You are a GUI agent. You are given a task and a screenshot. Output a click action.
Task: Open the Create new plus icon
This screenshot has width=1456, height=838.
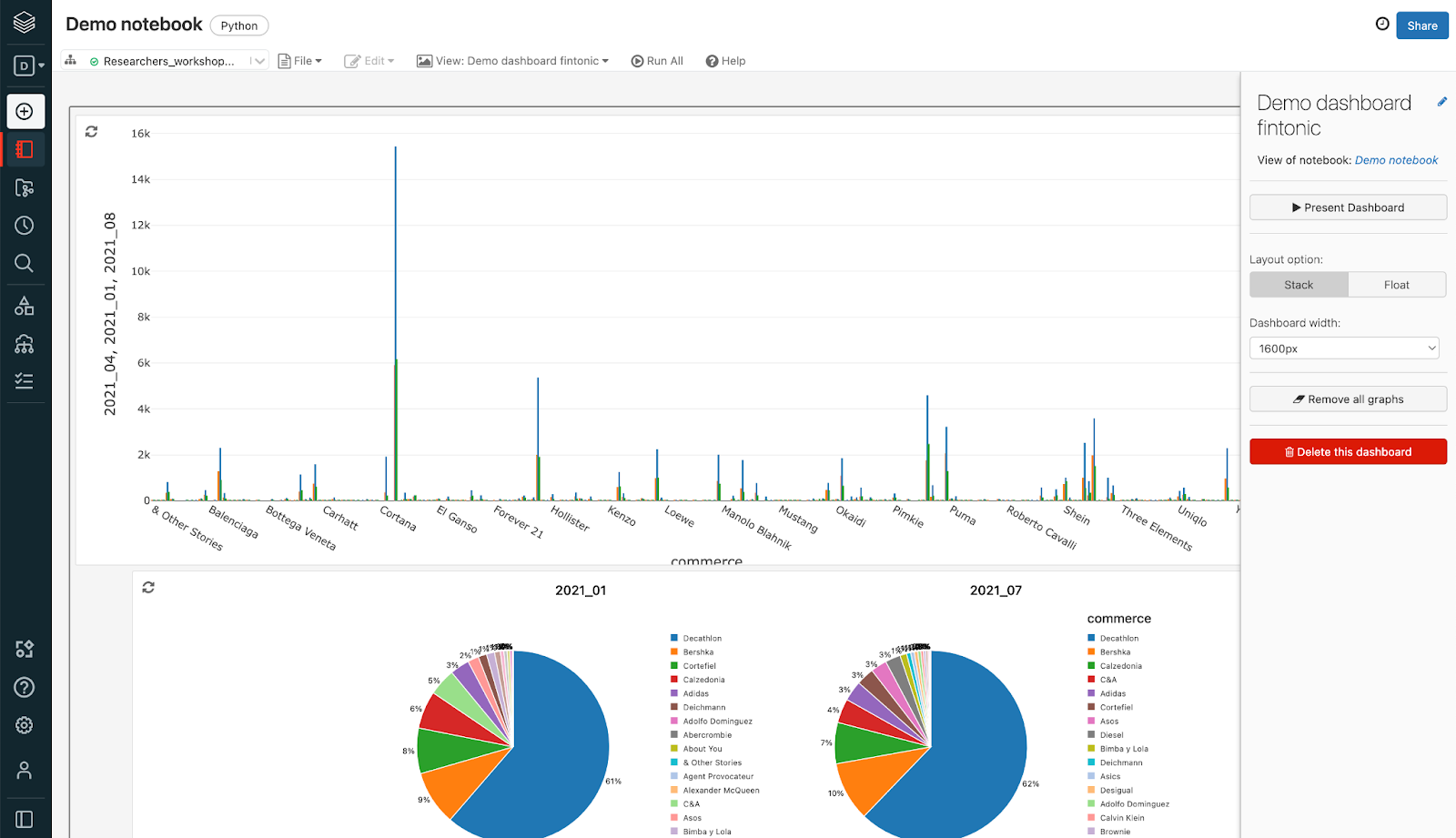click(x=25, y=111)
